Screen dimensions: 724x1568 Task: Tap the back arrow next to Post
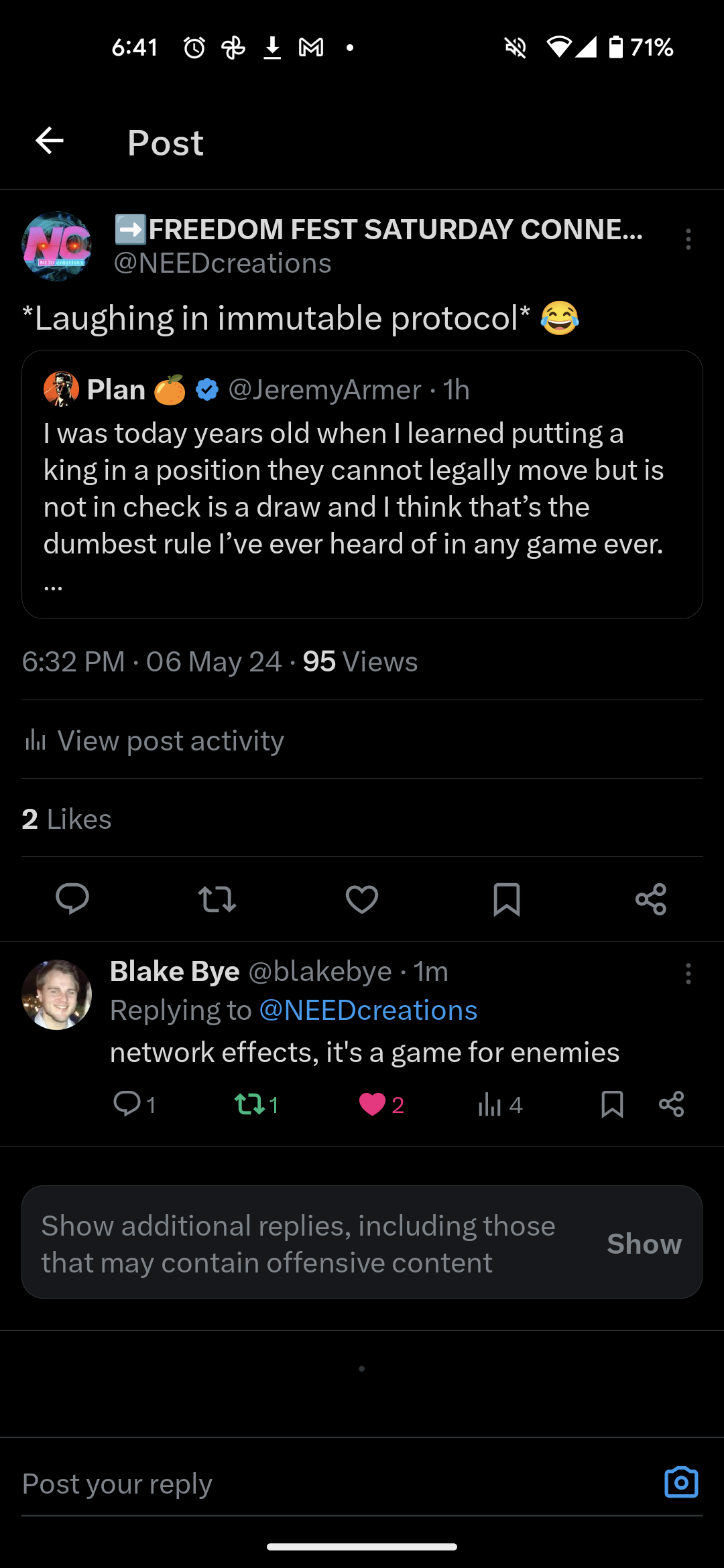pyautogui.click(x=50, y=141)
